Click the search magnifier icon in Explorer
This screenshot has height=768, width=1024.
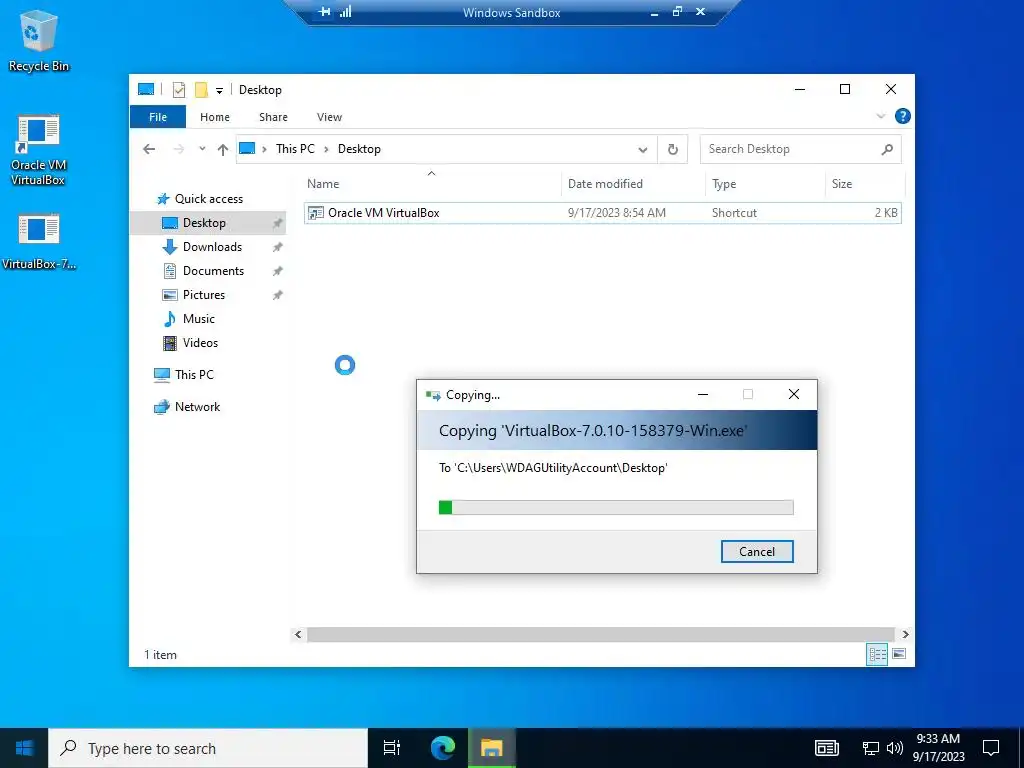[887, 150]
